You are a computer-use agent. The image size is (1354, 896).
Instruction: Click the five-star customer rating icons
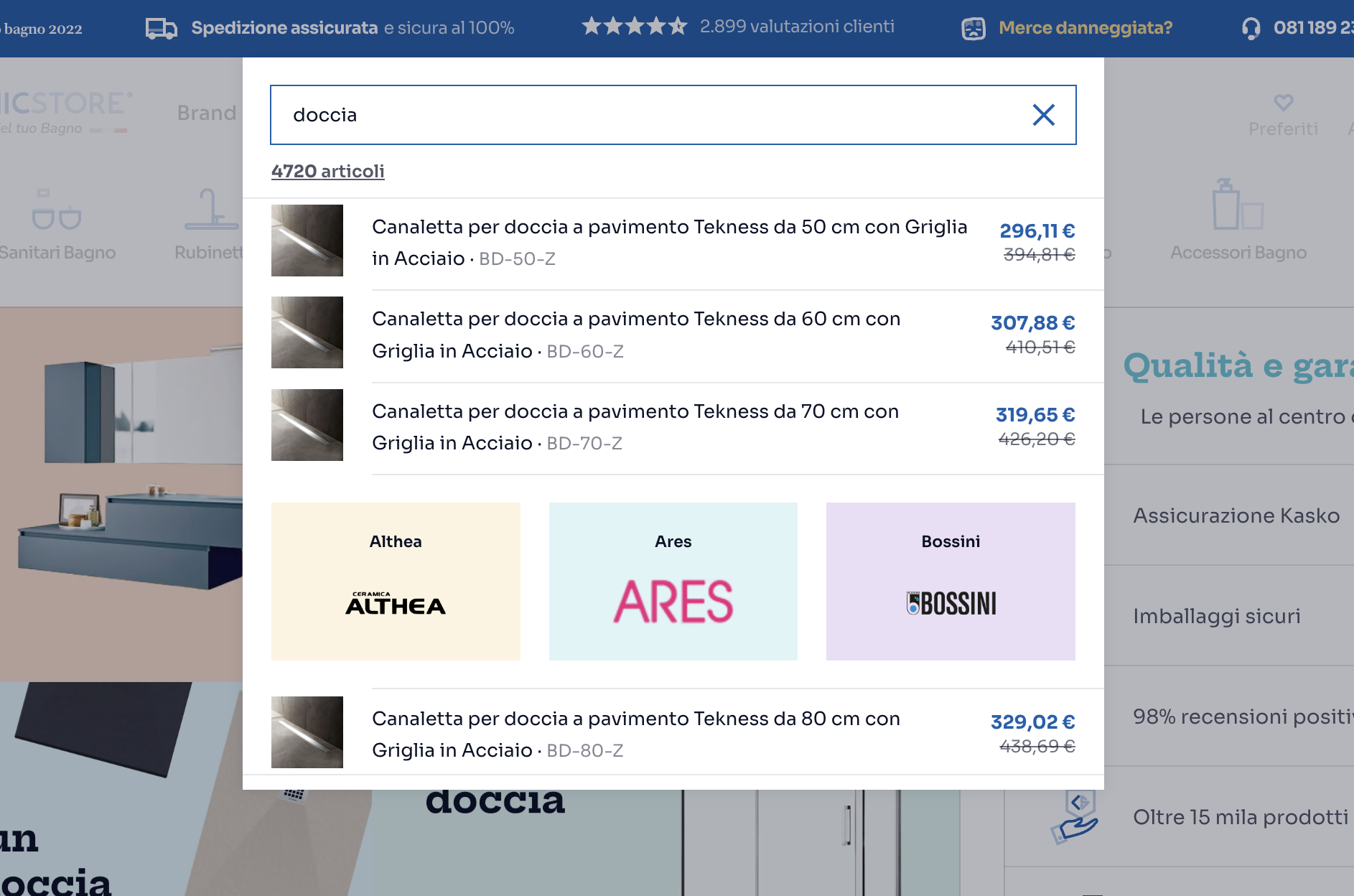coord(634,27)
